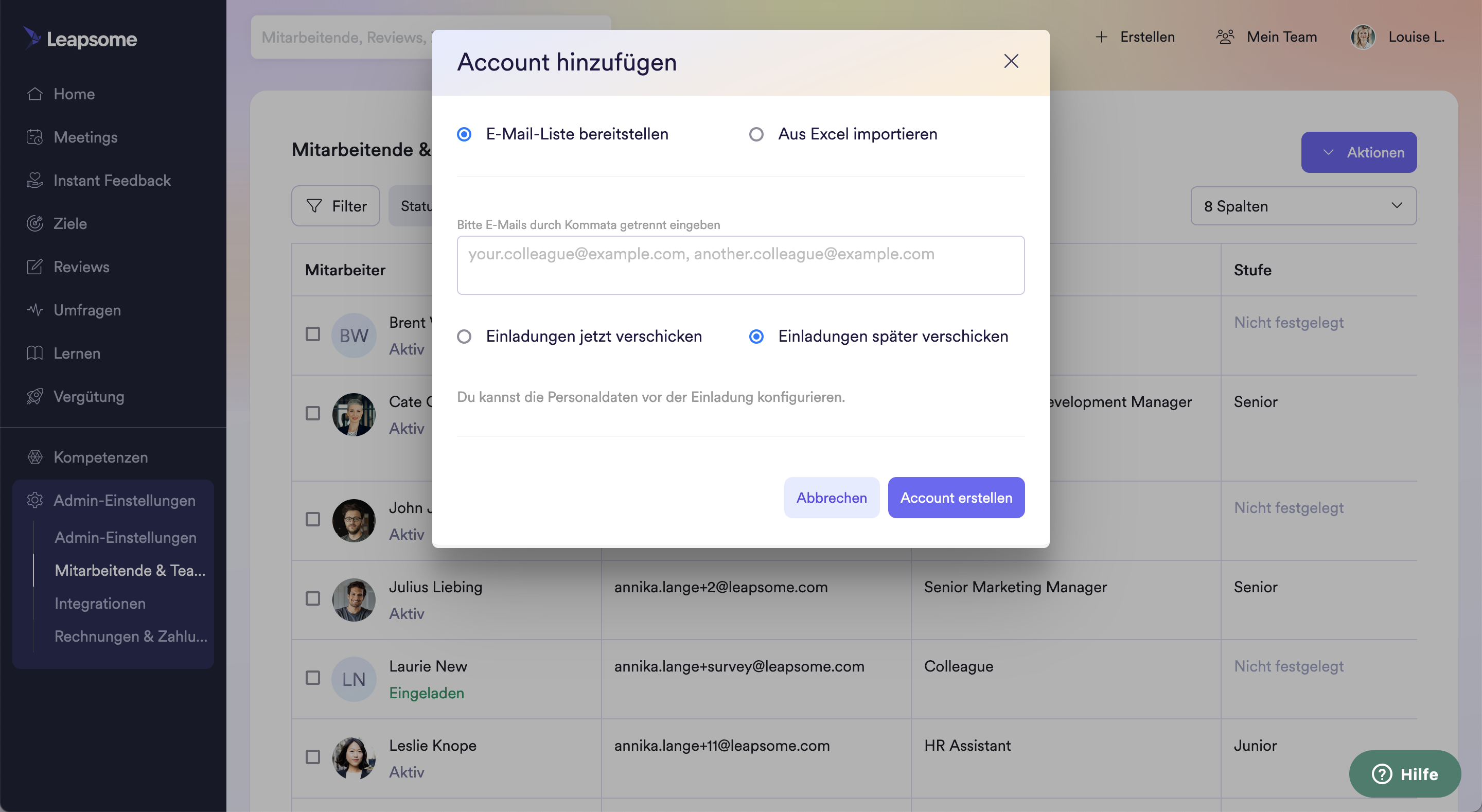Click Erstellen in top bar
1482x812 pixels.
[1147, 37]
